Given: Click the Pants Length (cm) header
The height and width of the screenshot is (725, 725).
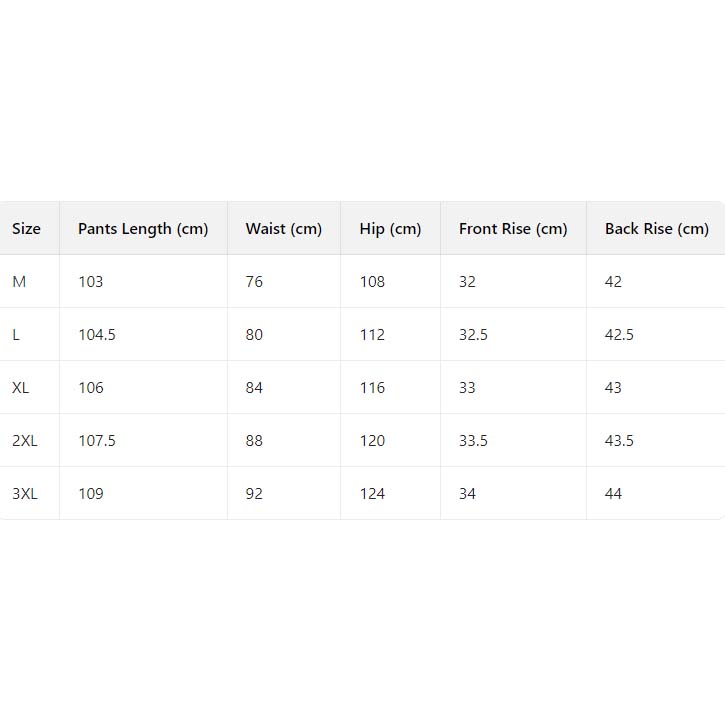Looking at the screenshot, I should point(143,229).
